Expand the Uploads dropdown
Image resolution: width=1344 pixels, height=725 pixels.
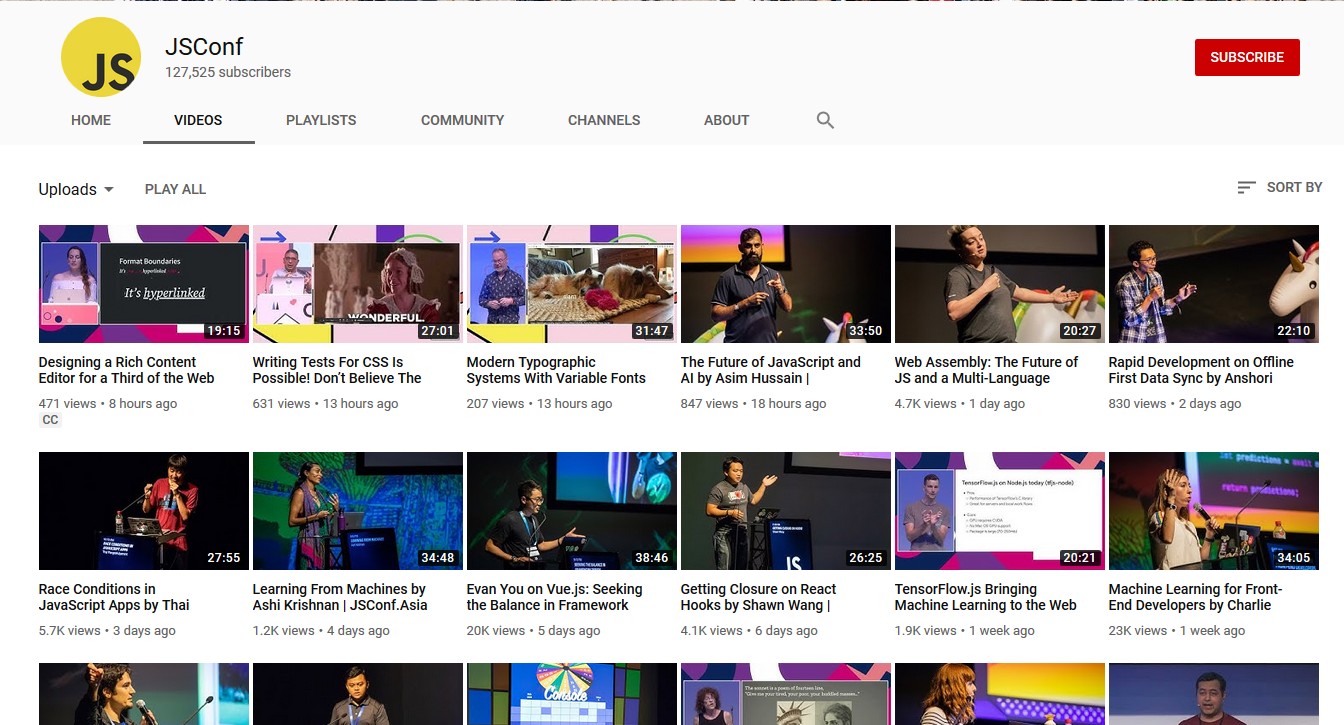point(76,189)
